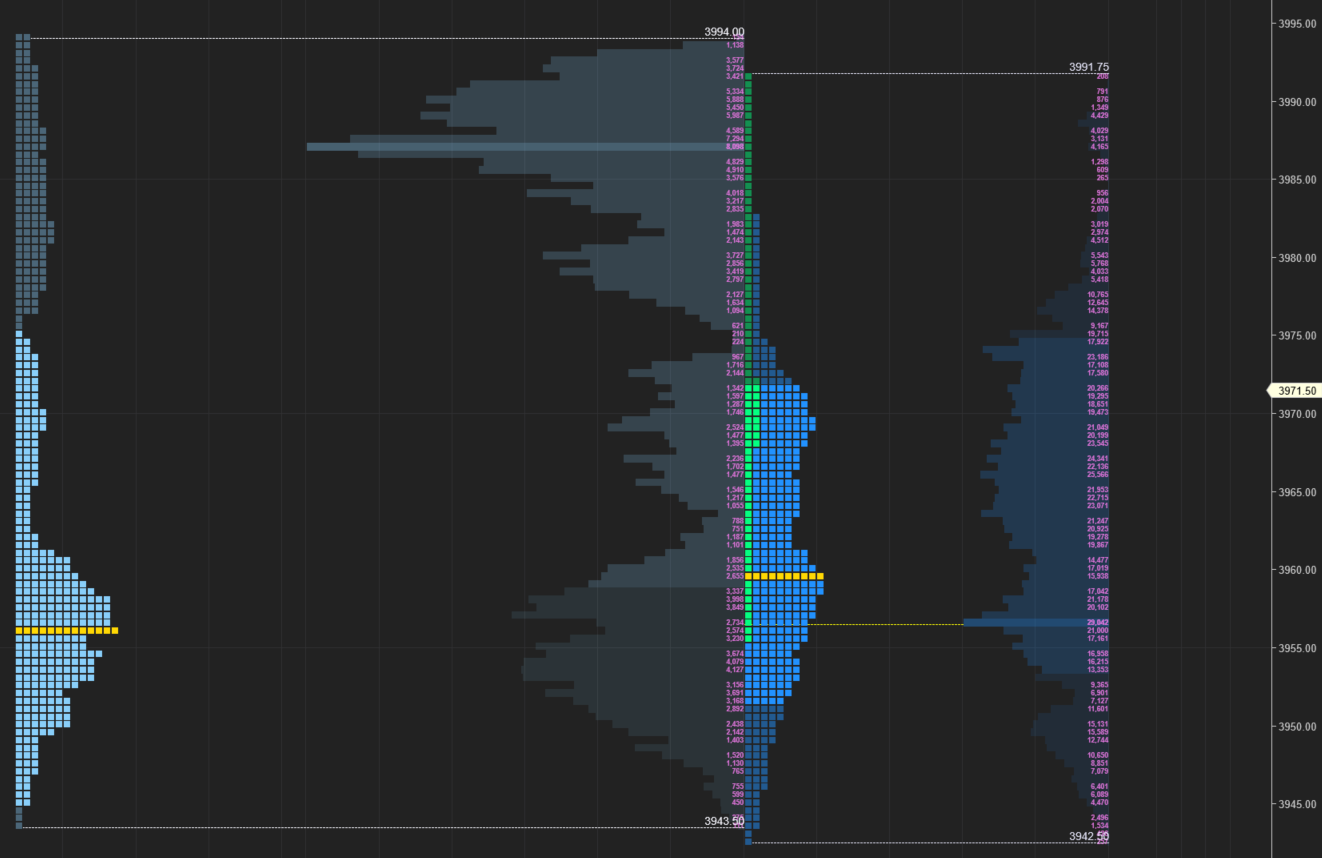Select the 5,987 volume value

click(x=735, y=116)
